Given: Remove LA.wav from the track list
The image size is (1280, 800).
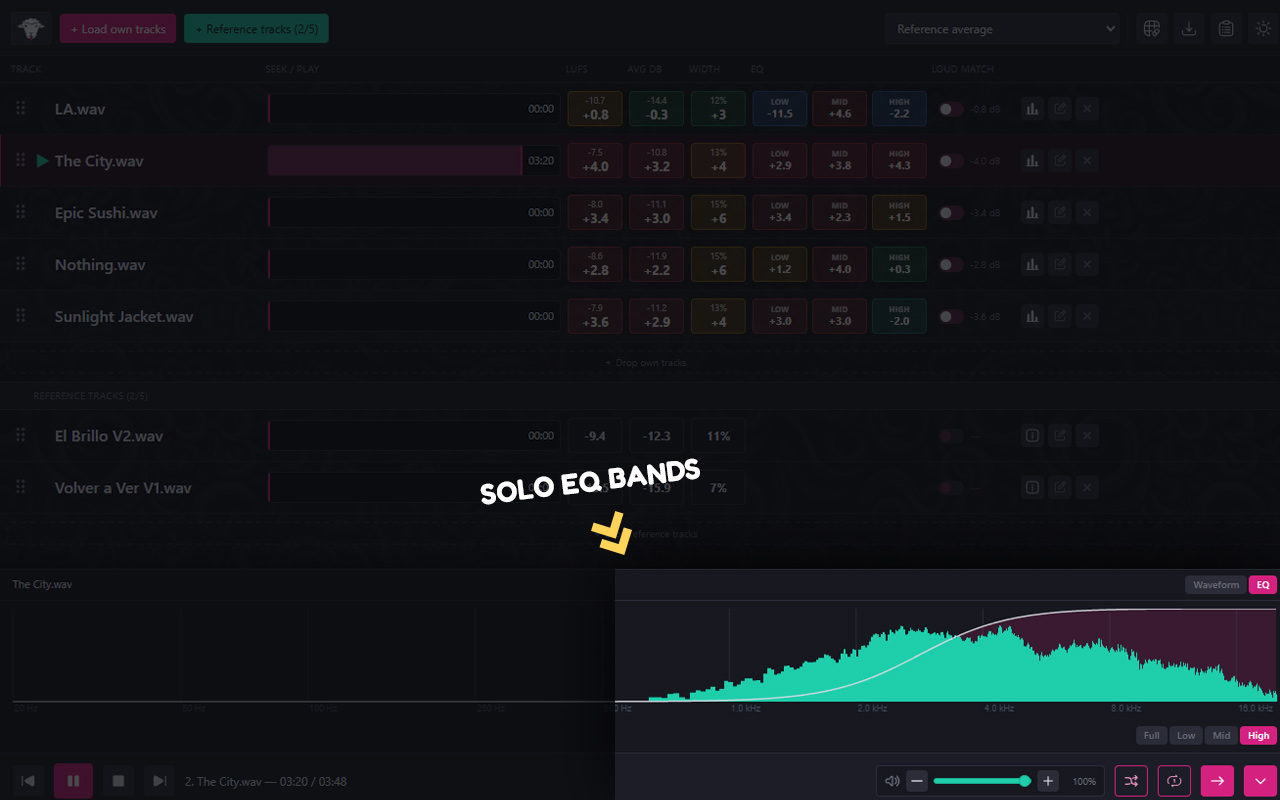Looking at the screenshot, I should tap(1088, 109).
